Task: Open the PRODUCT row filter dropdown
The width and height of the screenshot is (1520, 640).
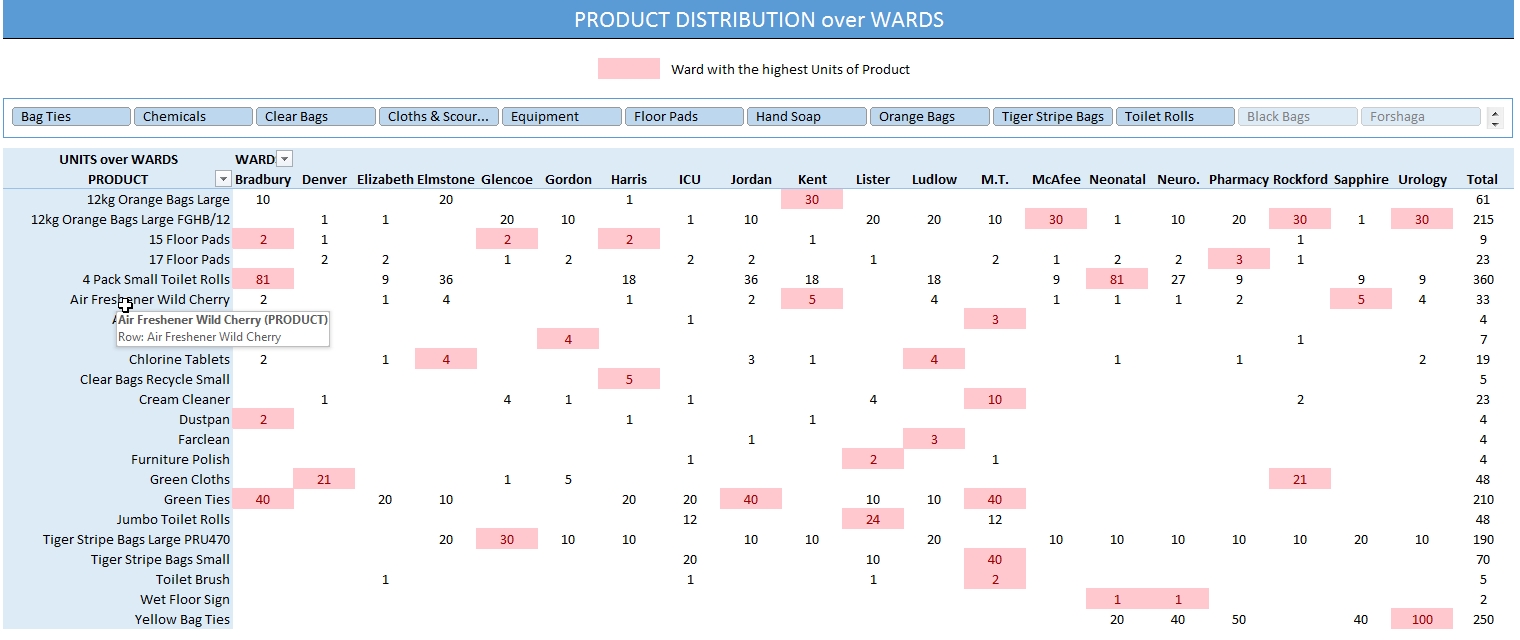Action: point(222,179)
